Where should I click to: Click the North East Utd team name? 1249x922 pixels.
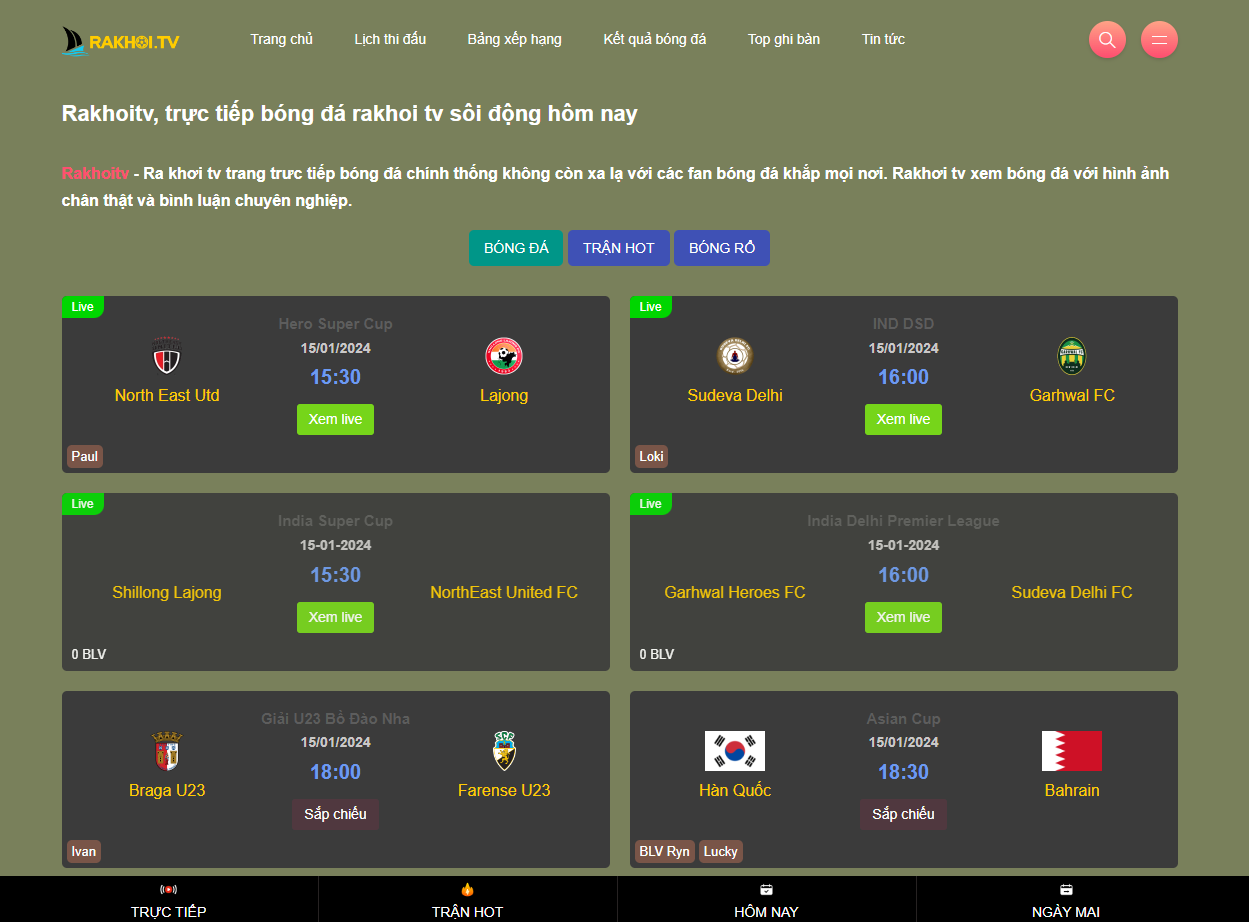pyautogui.click(x=167, y=395)
